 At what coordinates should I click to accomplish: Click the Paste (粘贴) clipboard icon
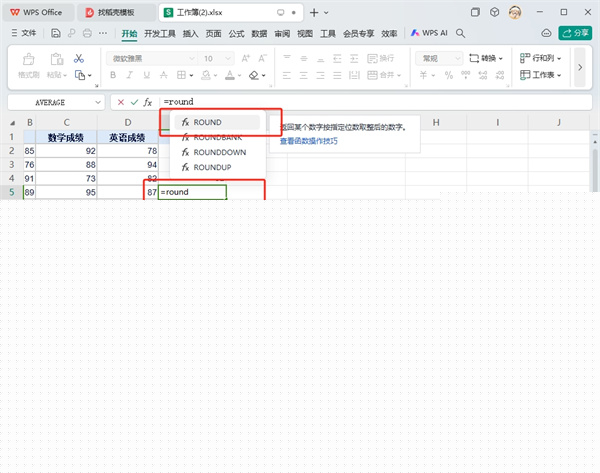click(x=57, y=59)
